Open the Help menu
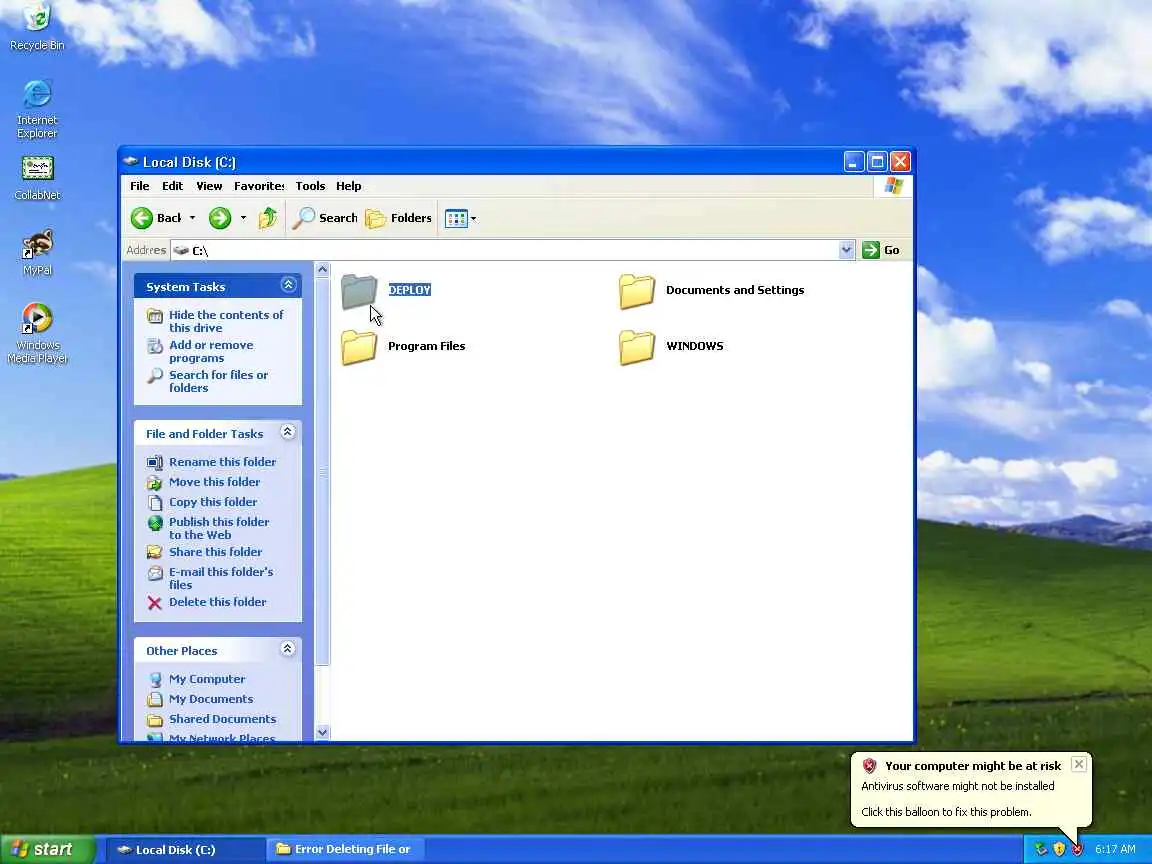Screen dimensions: 1152x864 coord(348,186)
